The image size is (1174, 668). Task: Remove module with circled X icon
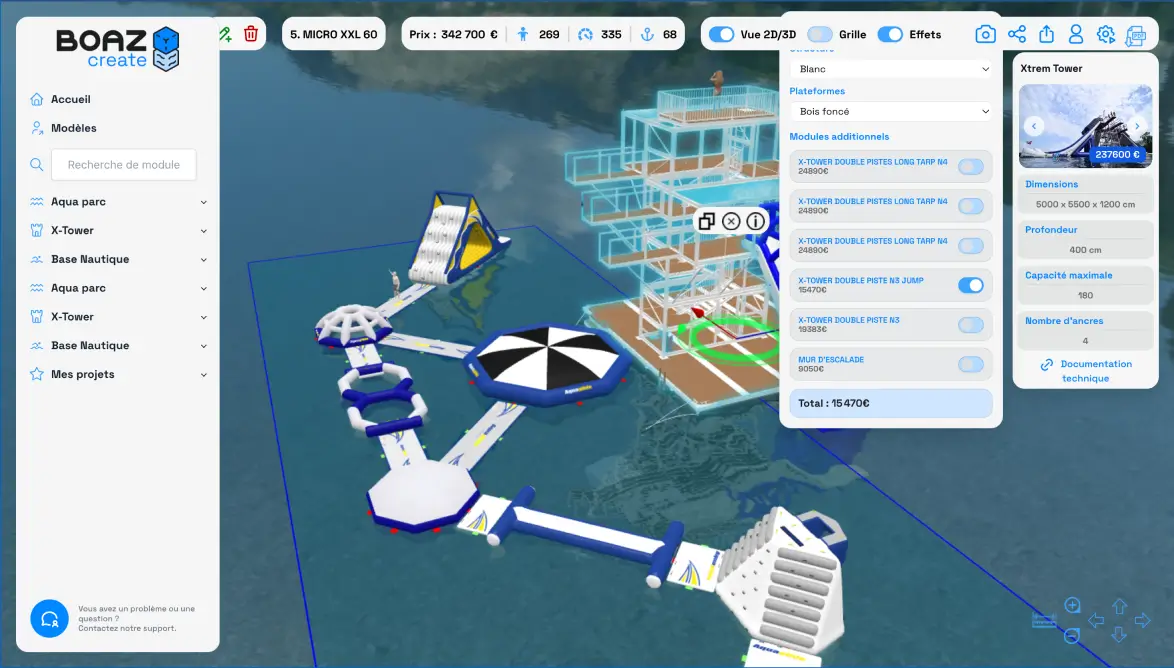[732, 221]
